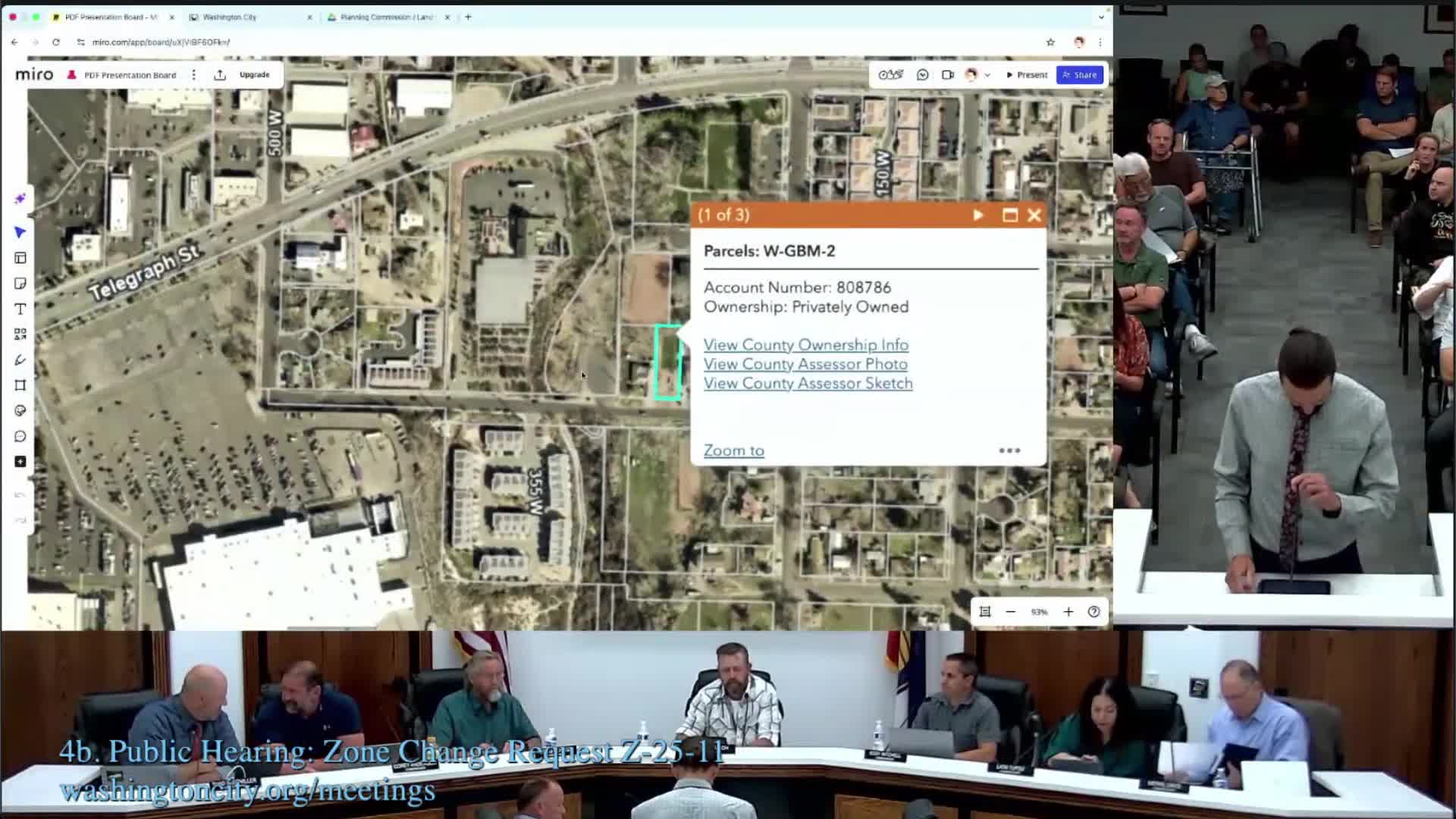The width and height of the screenshot is (1456, 819).
Task: Click the export board upload icon
Action: click(x=220, y=75)
